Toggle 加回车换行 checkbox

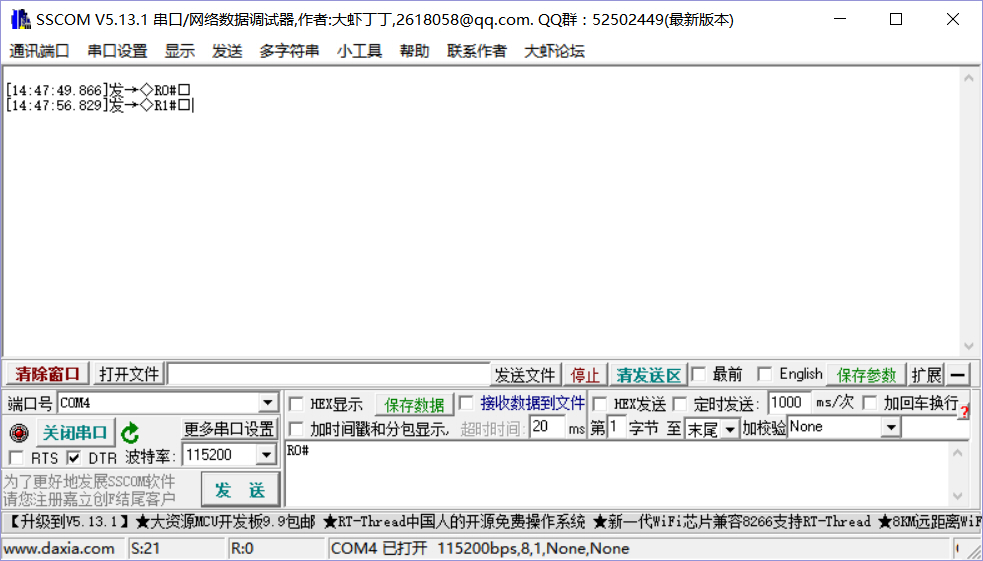(x=870, y=402)
